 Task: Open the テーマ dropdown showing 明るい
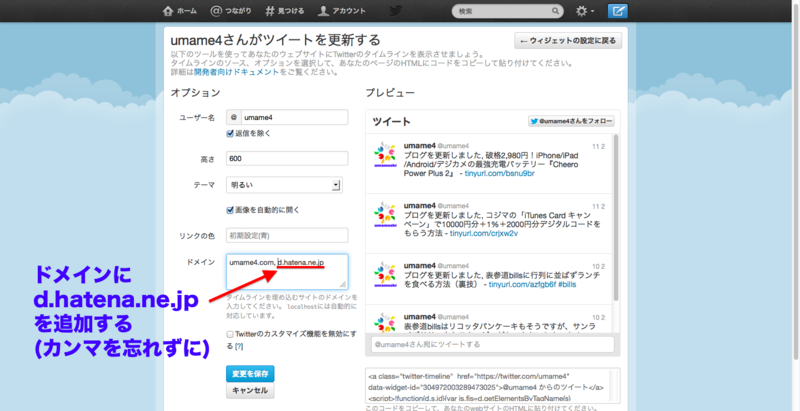coord(284,185)
